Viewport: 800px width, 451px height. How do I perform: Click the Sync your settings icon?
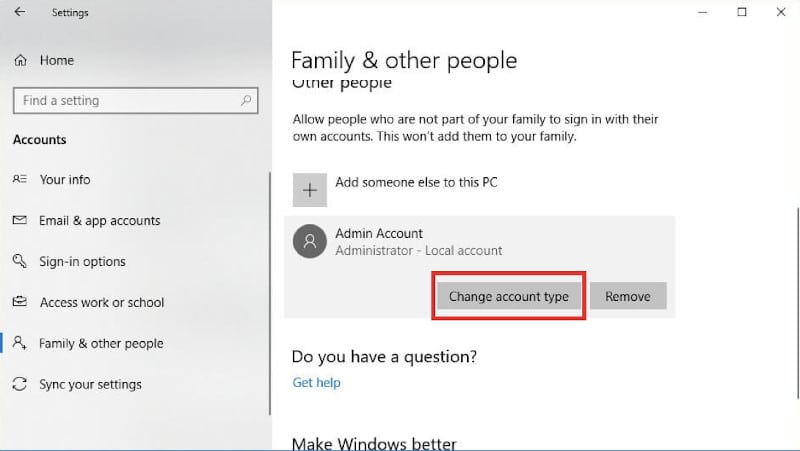(19, 384)
